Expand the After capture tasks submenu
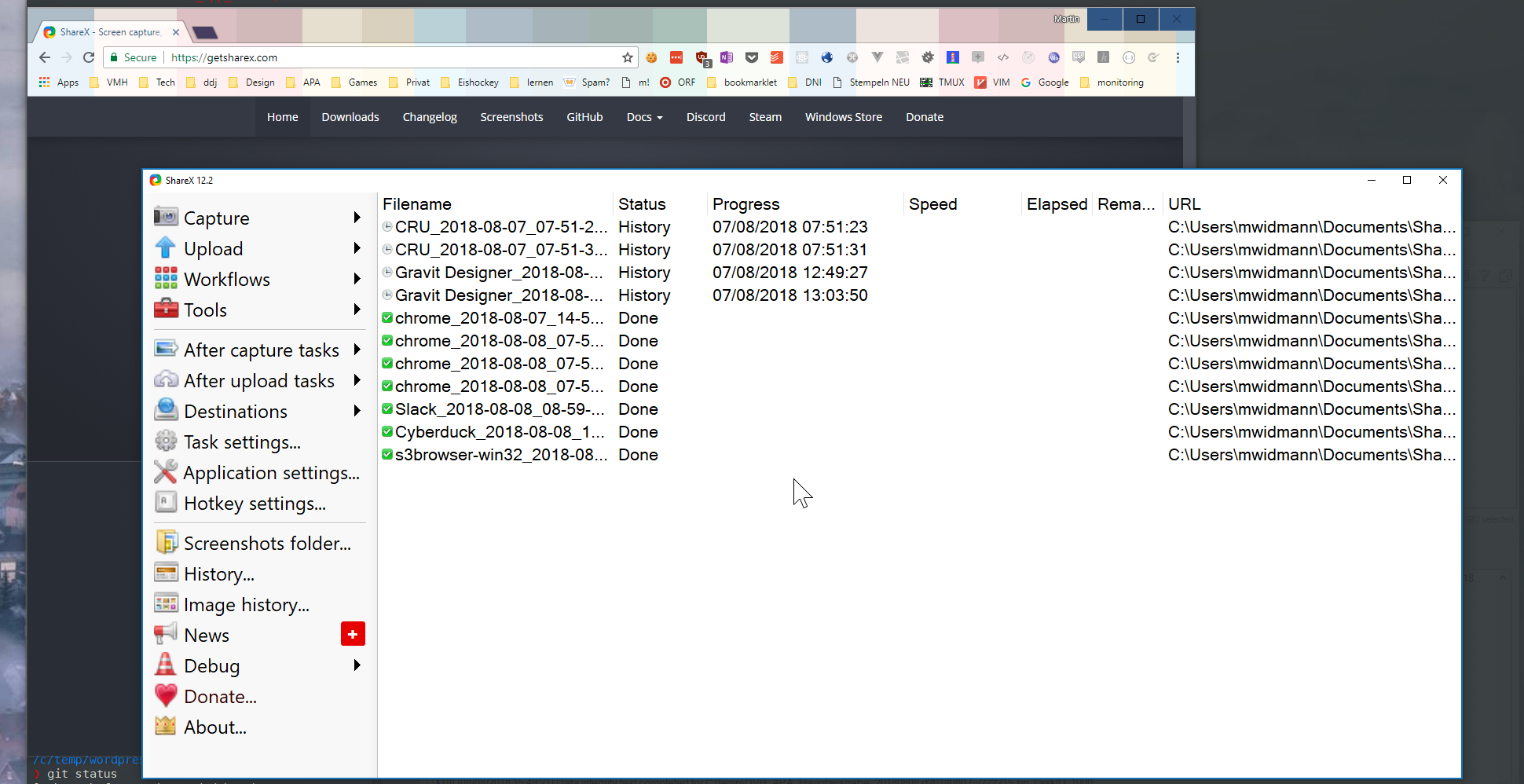This screenshot has width=1524, height=784. pyautogui.click(x=261, y=349)
